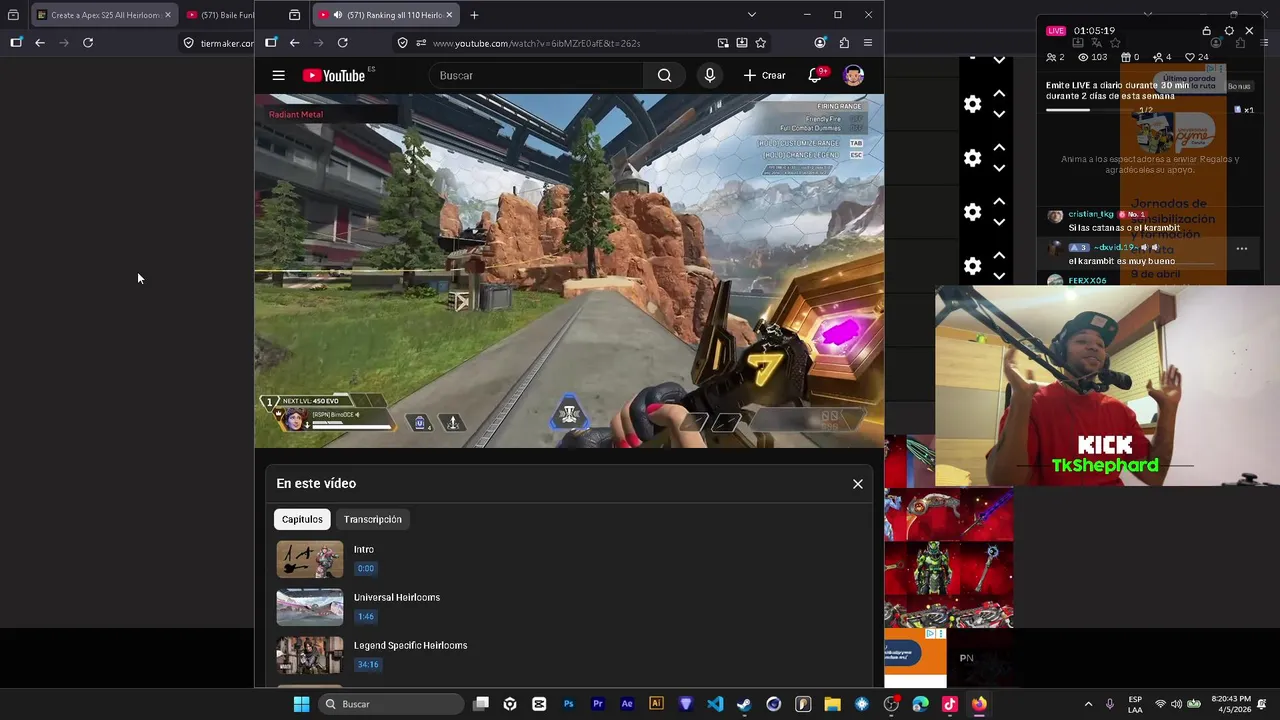1280x720 pixels.
Task: Open the Intro chapter thumbnail
Action: click(x=310, y=560)
